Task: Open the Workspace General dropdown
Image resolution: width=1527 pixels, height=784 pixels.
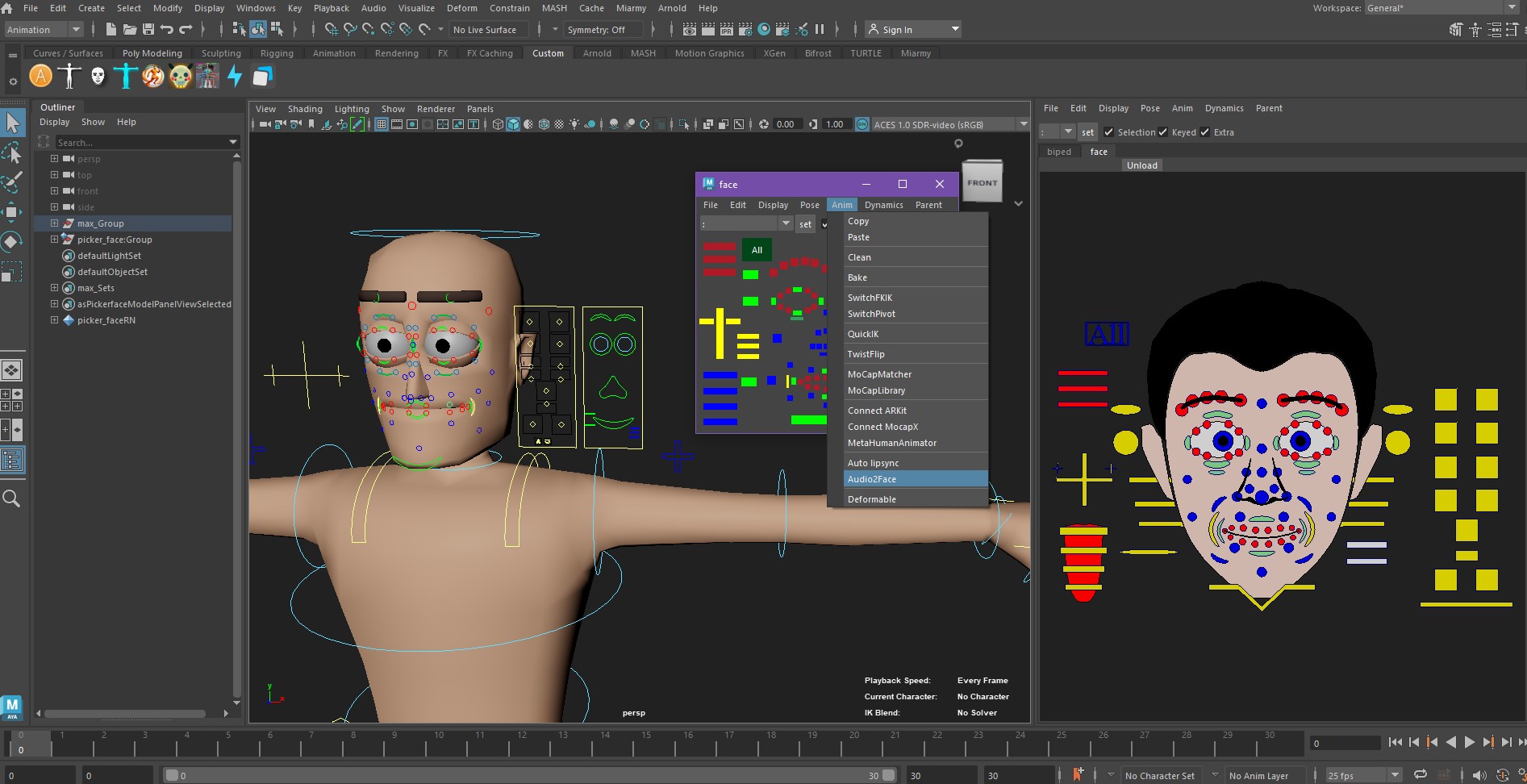Action: pyautogui.click(x=1441, y=8)
